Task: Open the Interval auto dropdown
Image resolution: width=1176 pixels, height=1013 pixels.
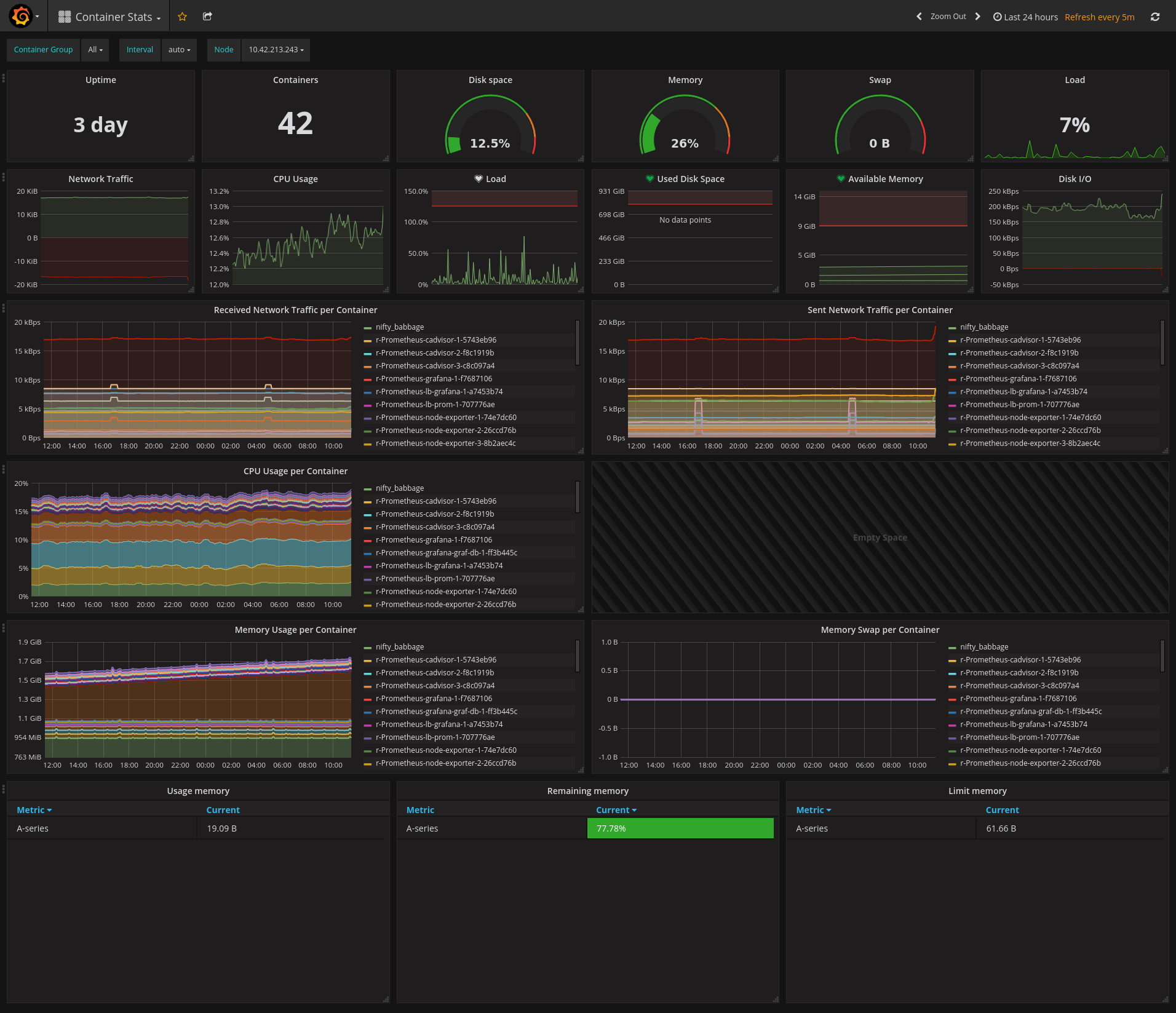Action: pyautogui.click(x=179, y=50)
